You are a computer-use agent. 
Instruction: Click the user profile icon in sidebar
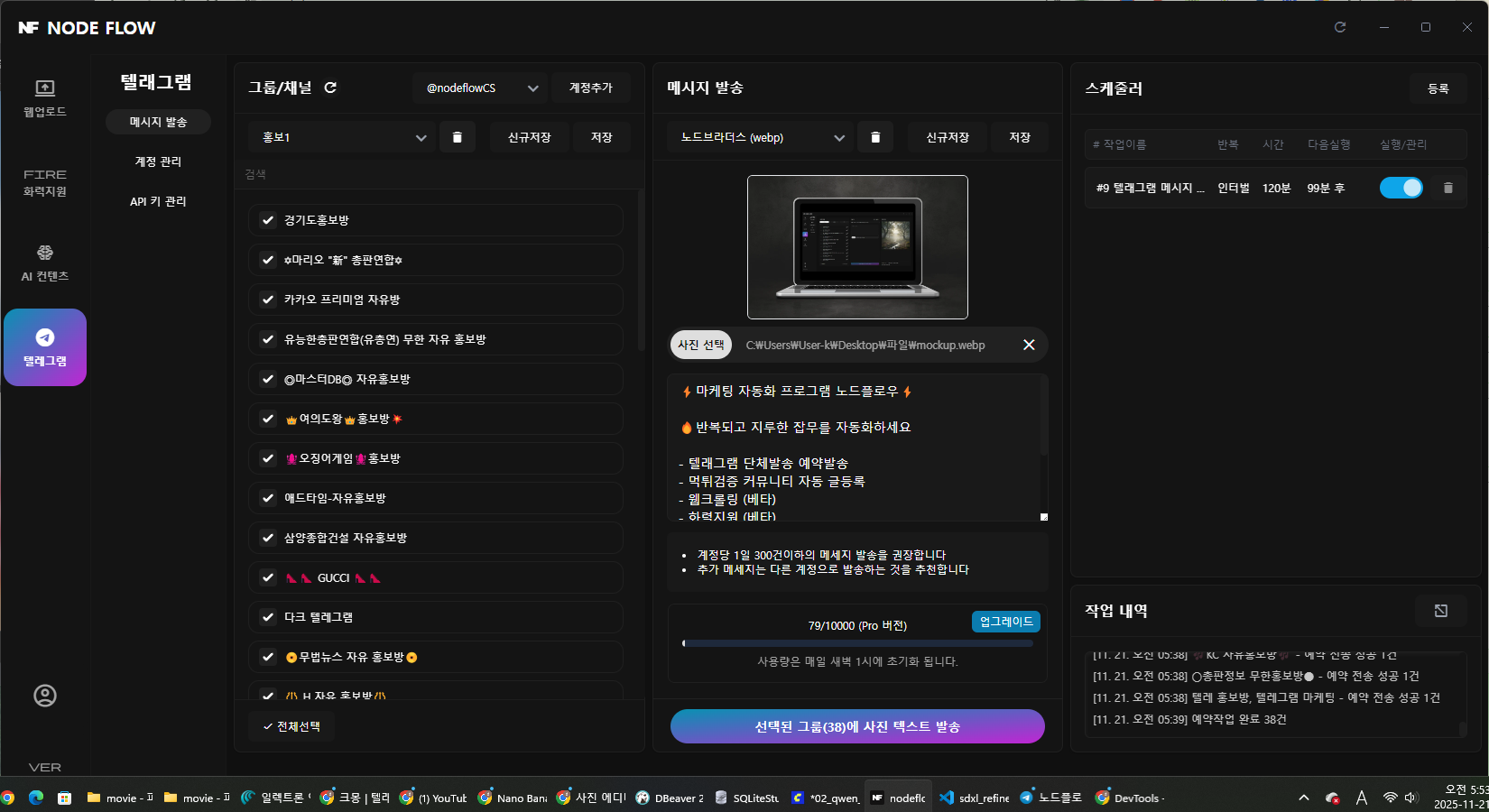point(44,696)
